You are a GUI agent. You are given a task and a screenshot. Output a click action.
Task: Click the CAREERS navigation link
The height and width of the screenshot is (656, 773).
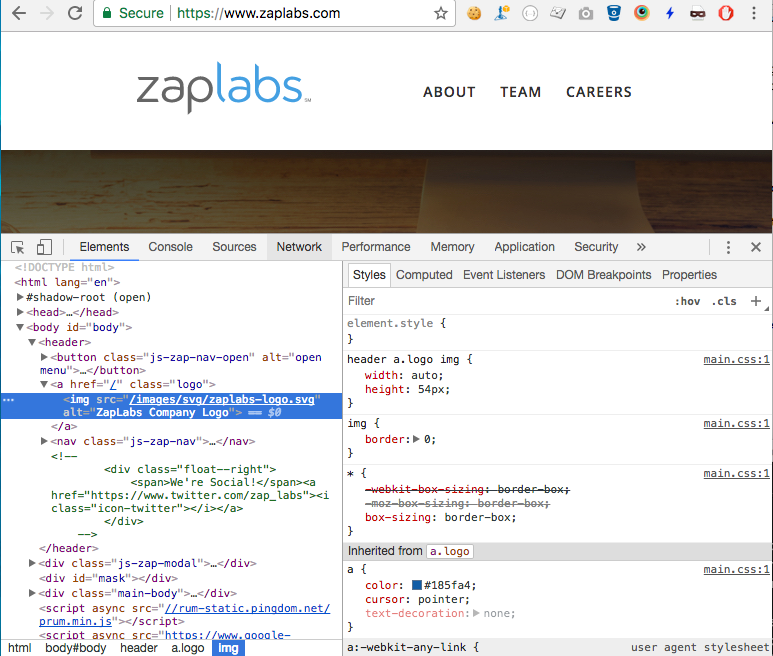(x=598, y=92)
